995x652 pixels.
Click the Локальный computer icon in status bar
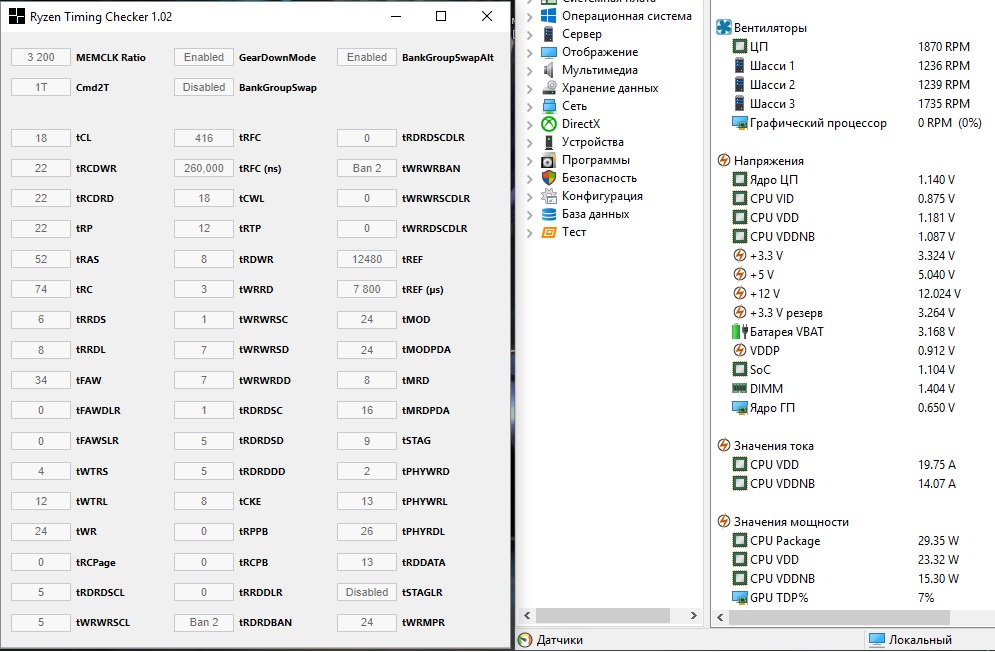[876, 640]
